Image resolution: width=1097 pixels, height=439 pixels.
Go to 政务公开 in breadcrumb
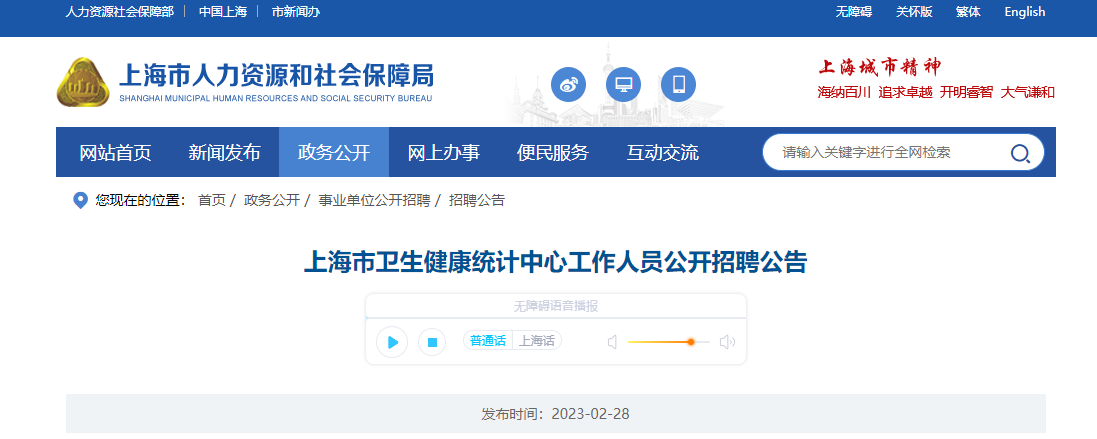[x=271, y=200]
